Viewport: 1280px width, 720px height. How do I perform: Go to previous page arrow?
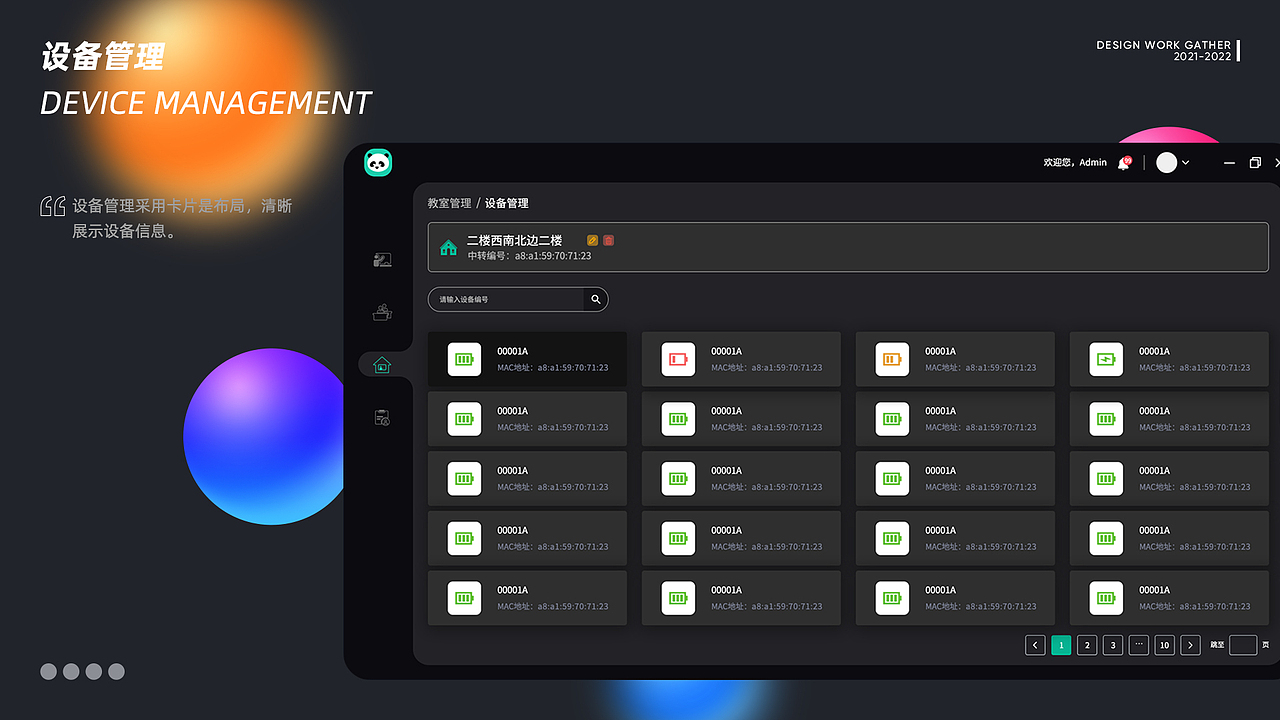click(1035, 645)
